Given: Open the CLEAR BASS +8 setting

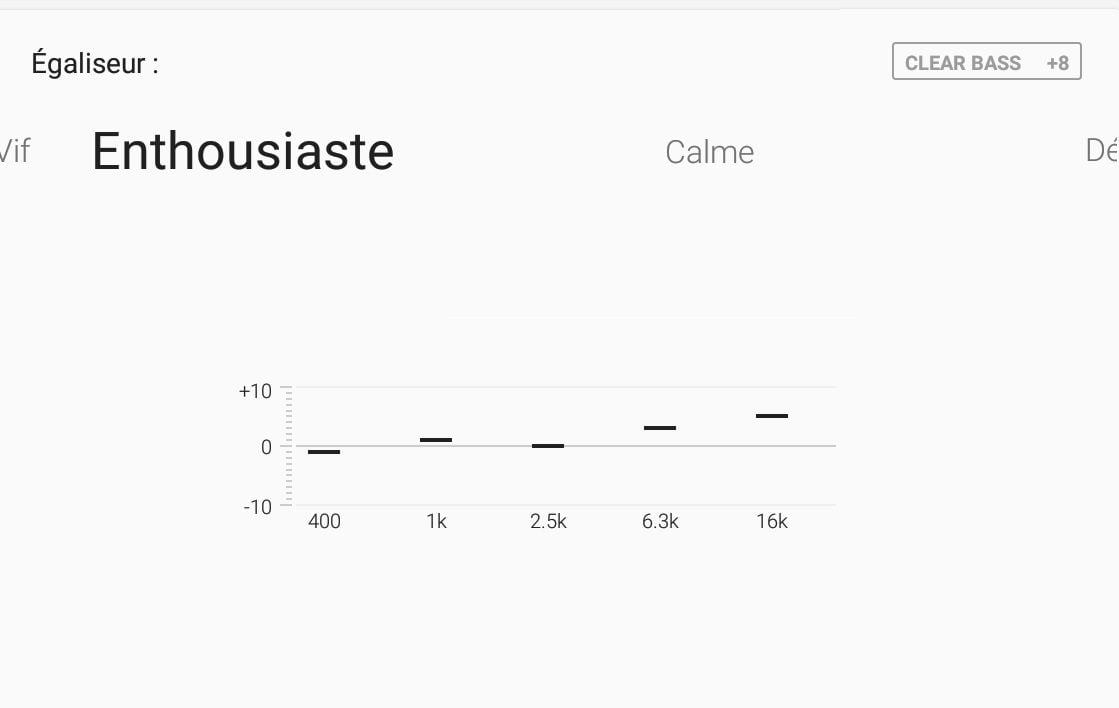Looking at the screenshot, I should [x=986, y=61].
